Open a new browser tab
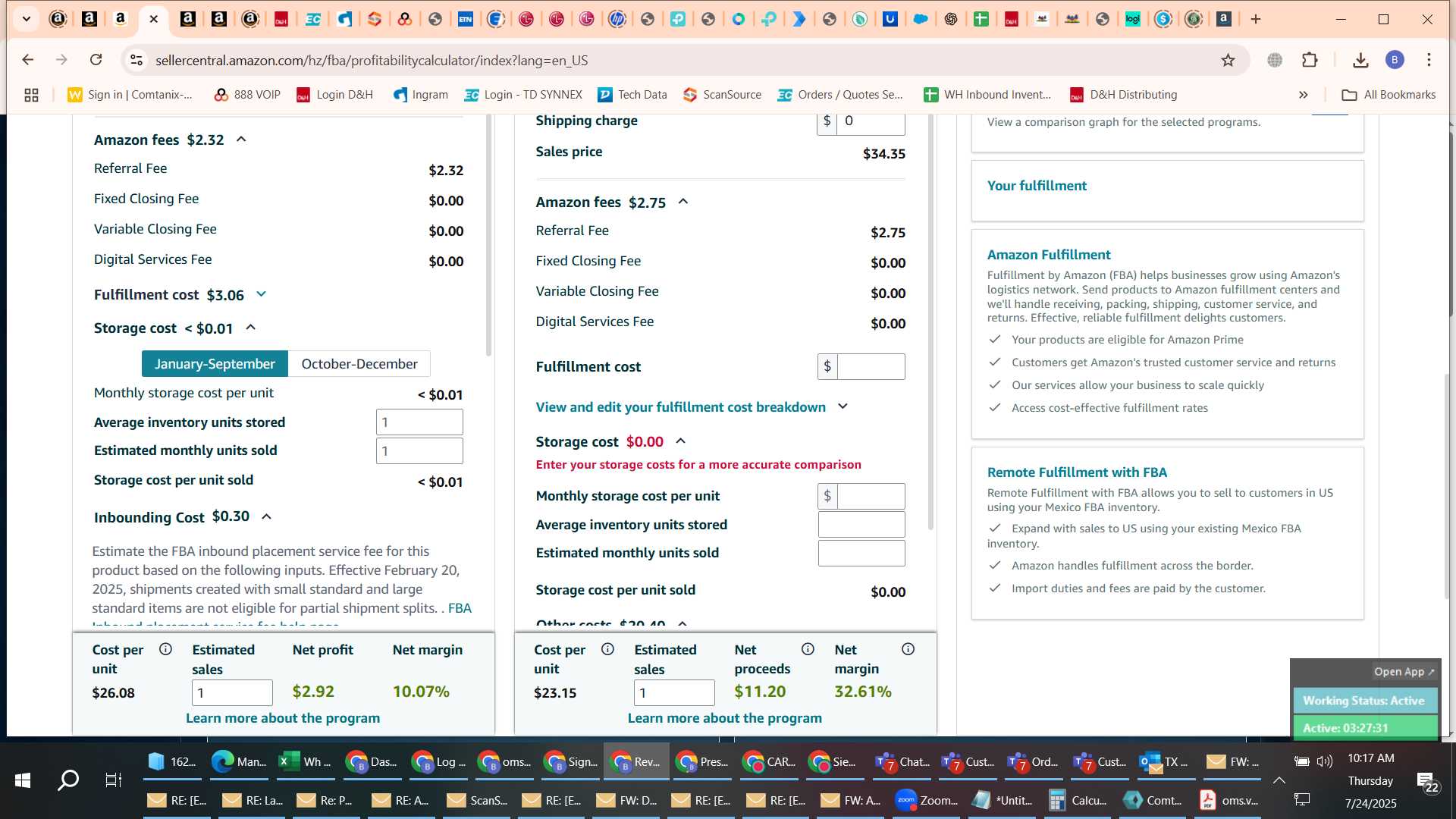Viewport: 1456px width, 819px height. 1256,19
